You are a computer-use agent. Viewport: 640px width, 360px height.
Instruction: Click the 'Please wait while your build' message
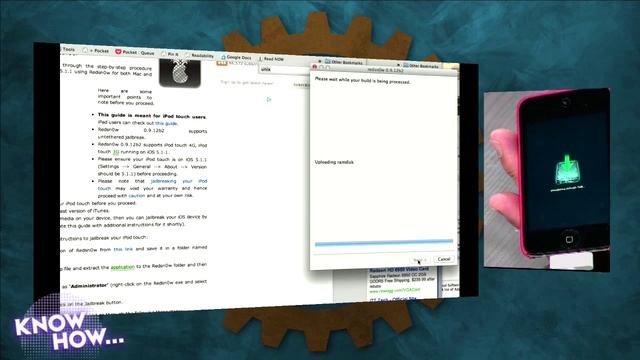362,80
